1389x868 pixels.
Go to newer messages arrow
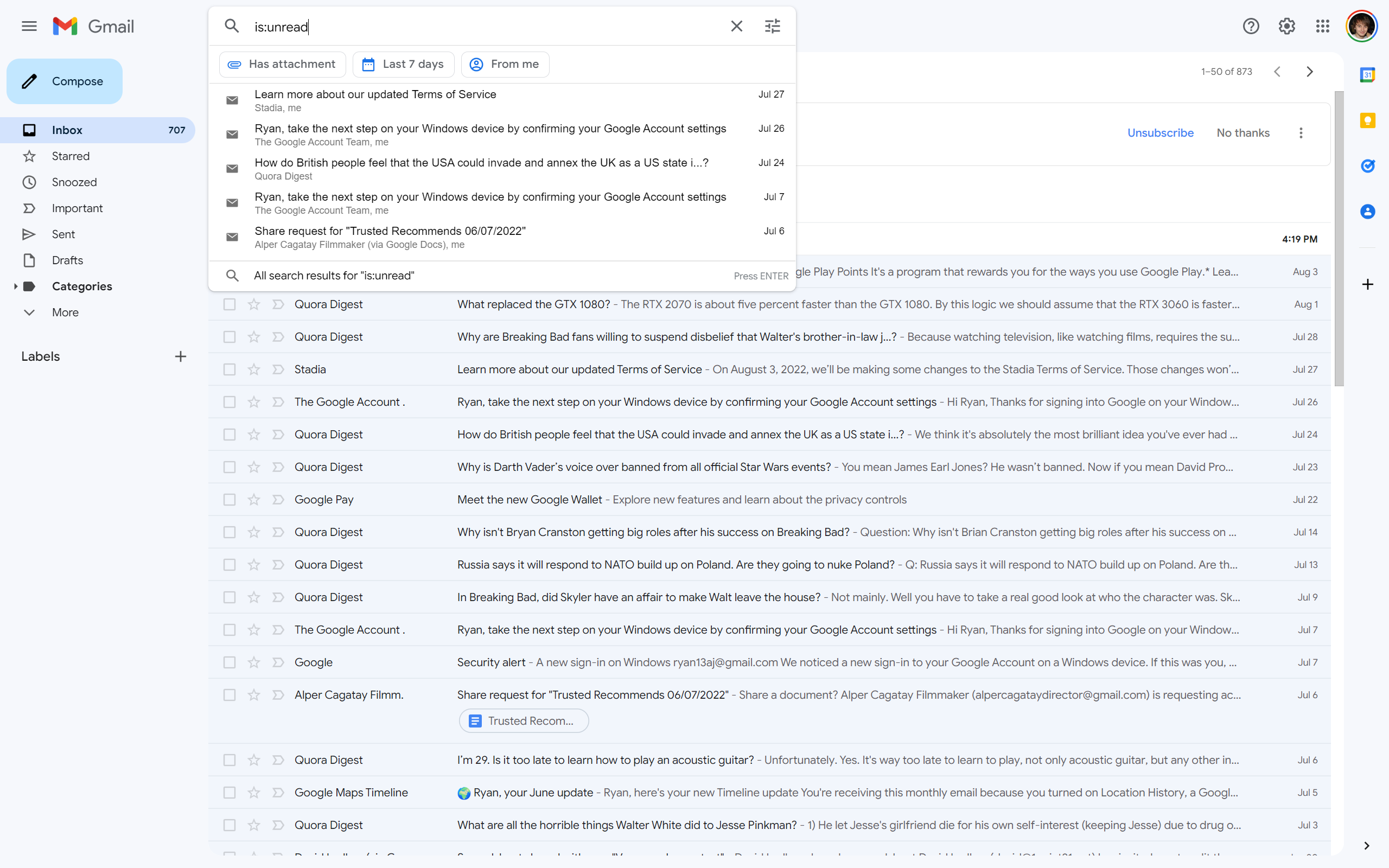1277,72
